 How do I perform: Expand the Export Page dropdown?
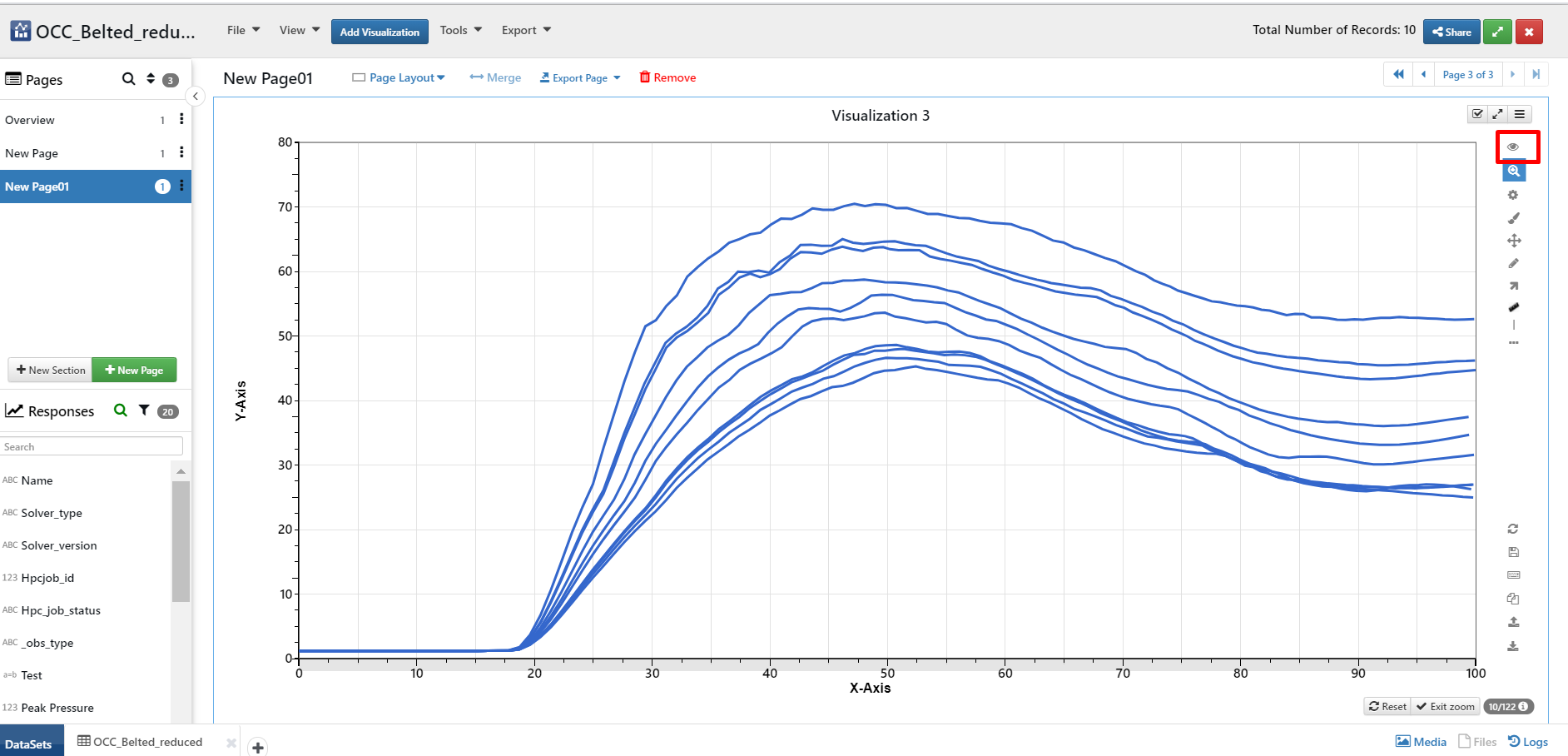point(580,77)
